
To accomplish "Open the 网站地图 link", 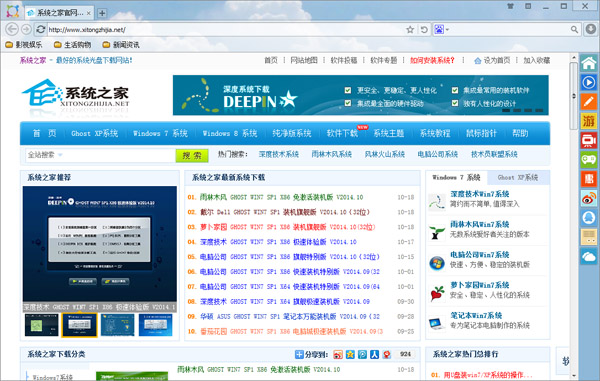I will tap(304, 60).
